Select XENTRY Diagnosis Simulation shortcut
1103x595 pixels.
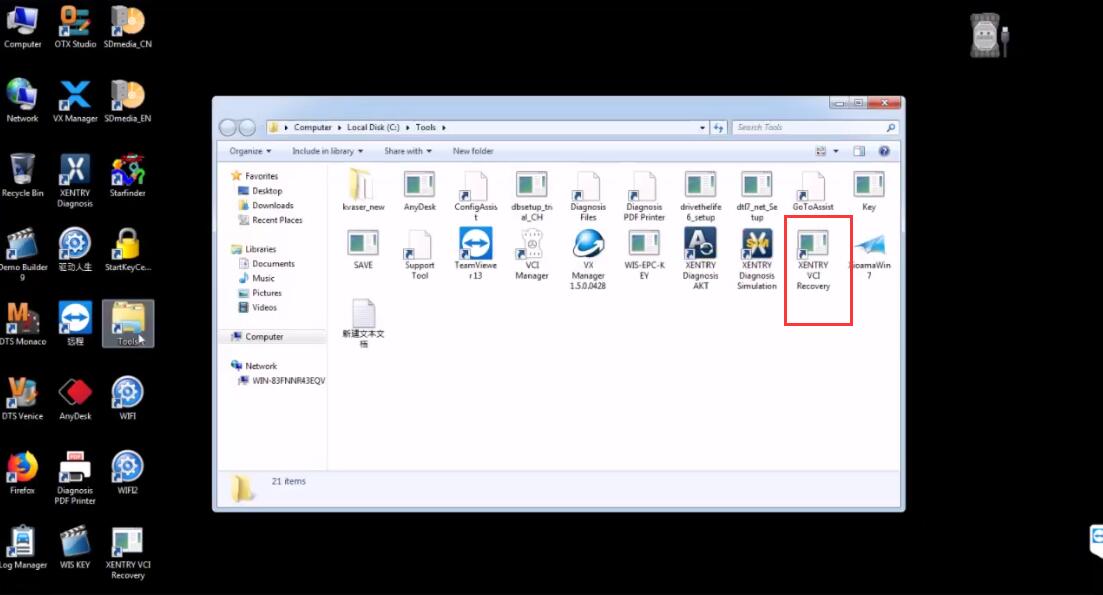tap(757, 259)
